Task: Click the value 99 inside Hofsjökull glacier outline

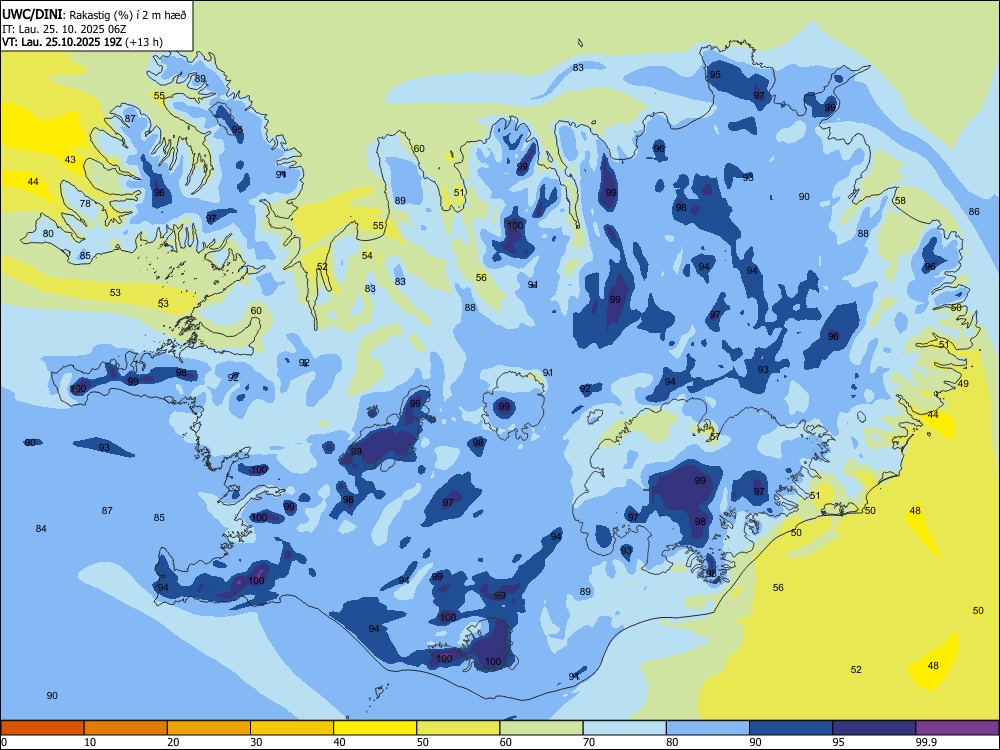Action: coord(504,406)
